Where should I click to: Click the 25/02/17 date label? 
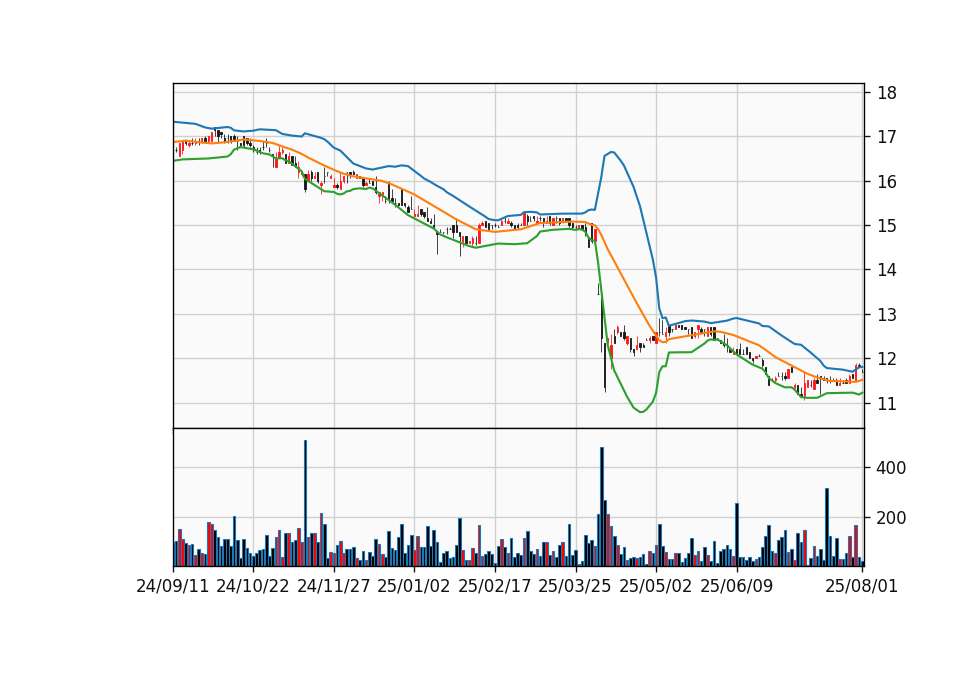click(495, 587)
